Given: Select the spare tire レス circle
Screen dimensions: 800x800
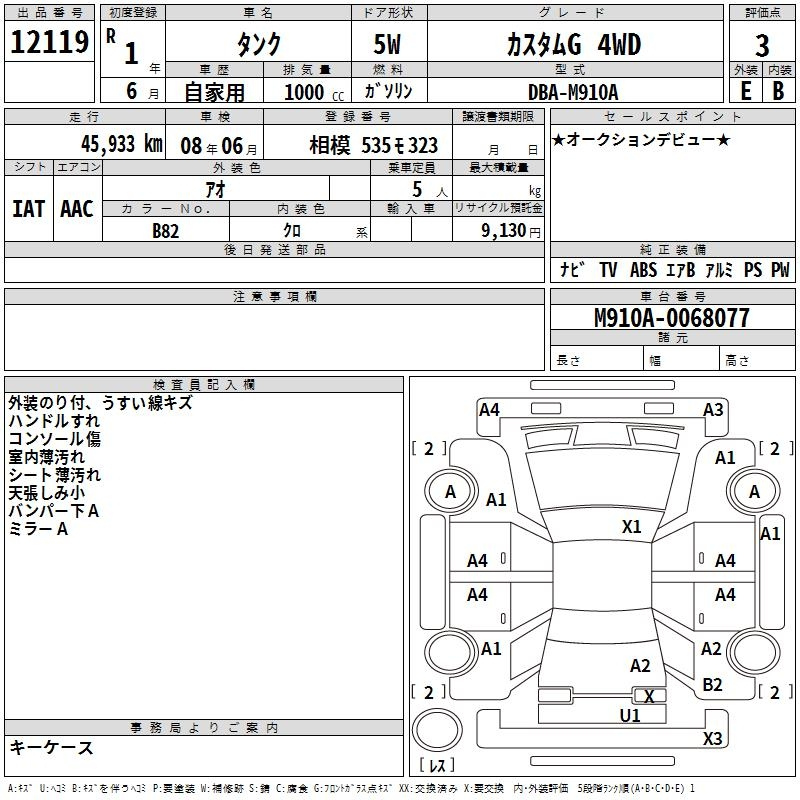Looking at the screenshot, I should pyautogui.click(x=437, y=730).
